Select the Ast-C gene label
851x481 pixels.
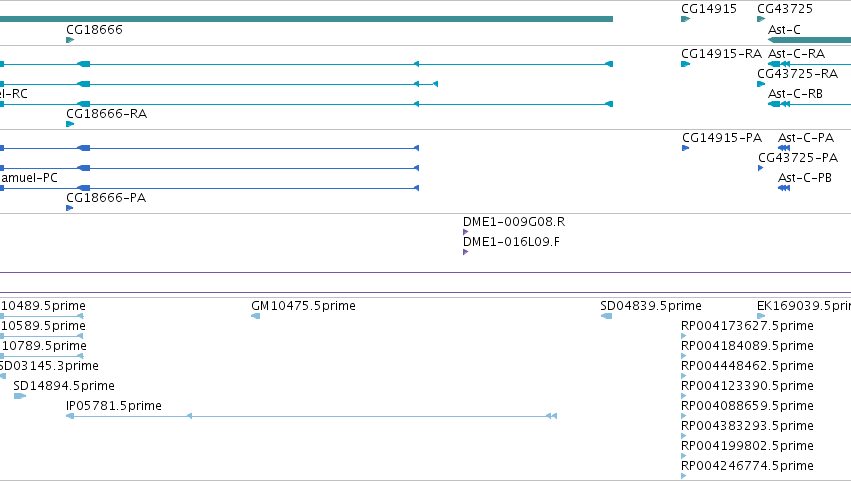point(784,29)
